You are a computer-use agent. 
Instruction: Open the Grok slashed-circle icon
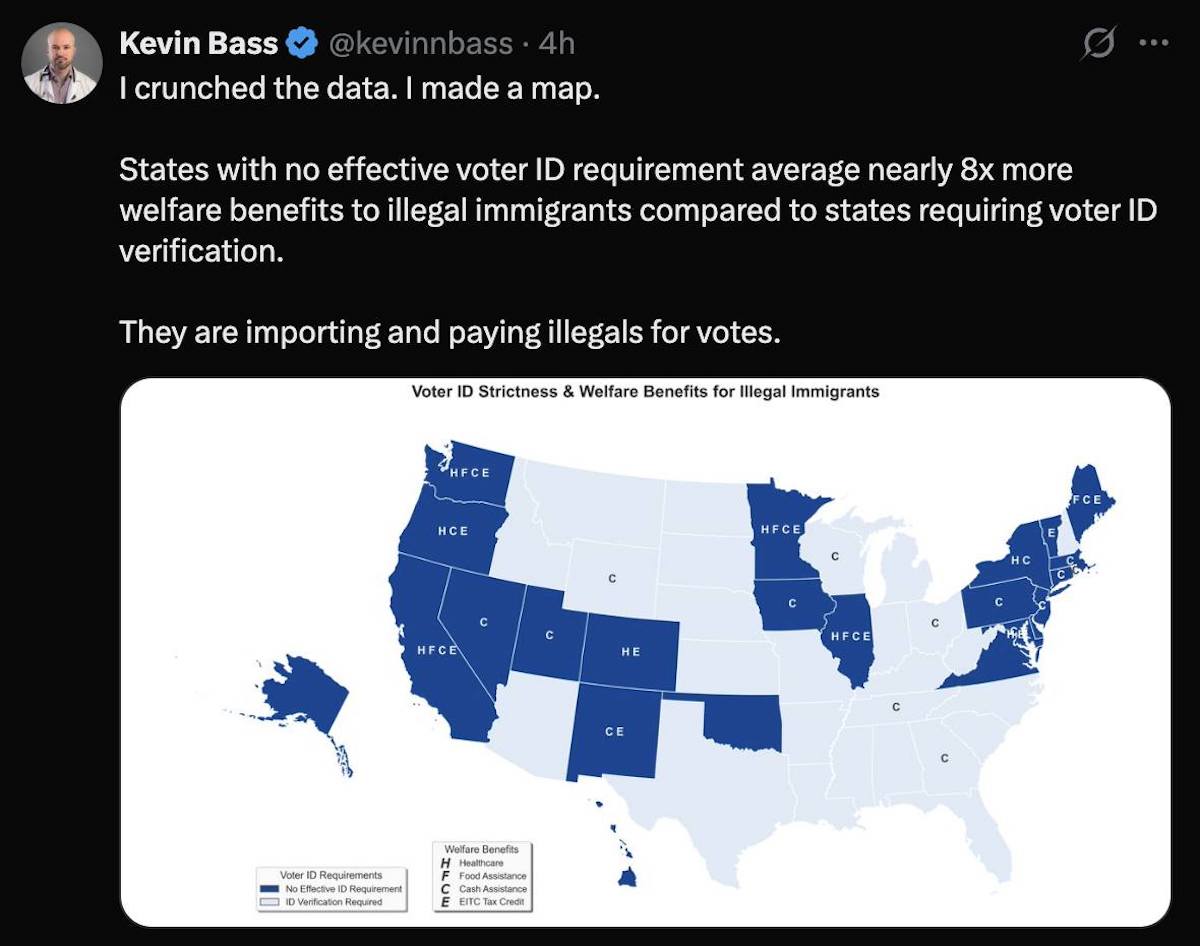click(1099, 44)
